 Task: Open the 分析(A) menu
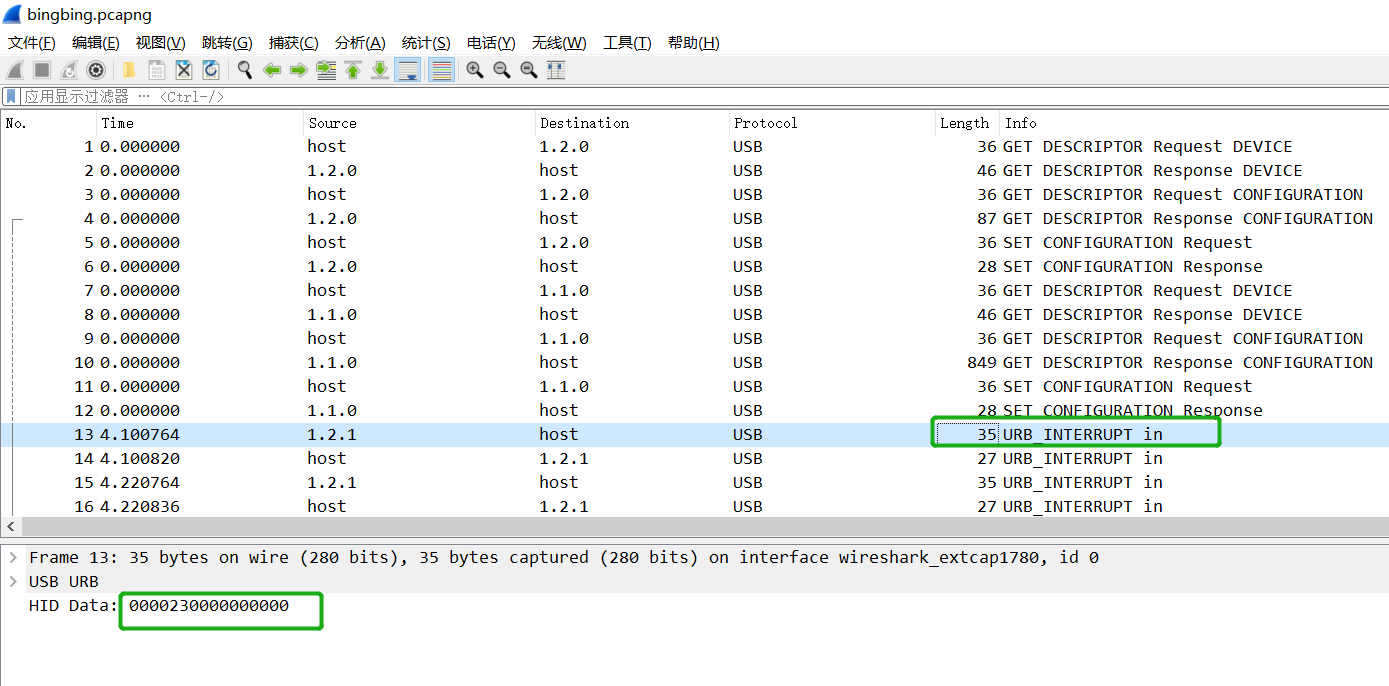point(360,43)
